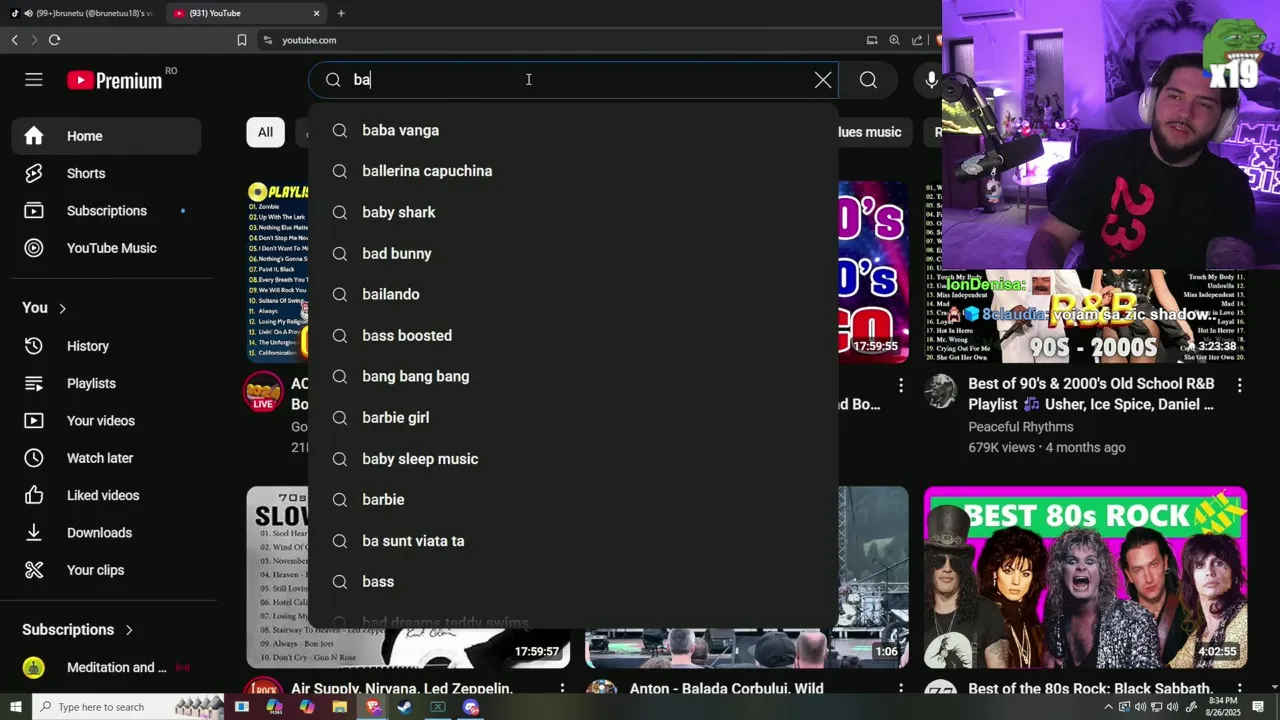
Task: Click the YouTube Premium logo
Action: pos(114,80)
